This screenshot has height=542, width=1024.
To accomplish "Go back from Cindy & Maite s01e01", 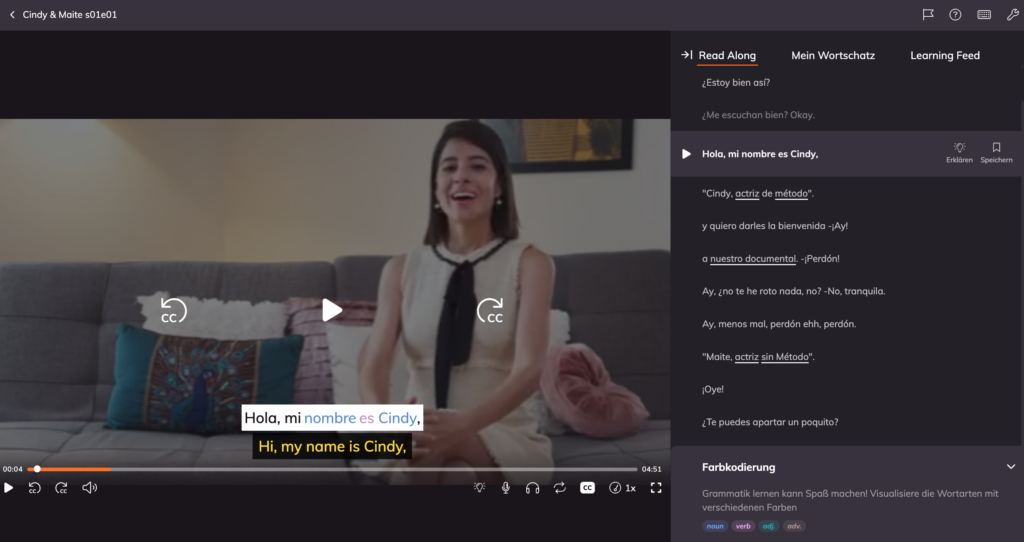I will point(12,15).
